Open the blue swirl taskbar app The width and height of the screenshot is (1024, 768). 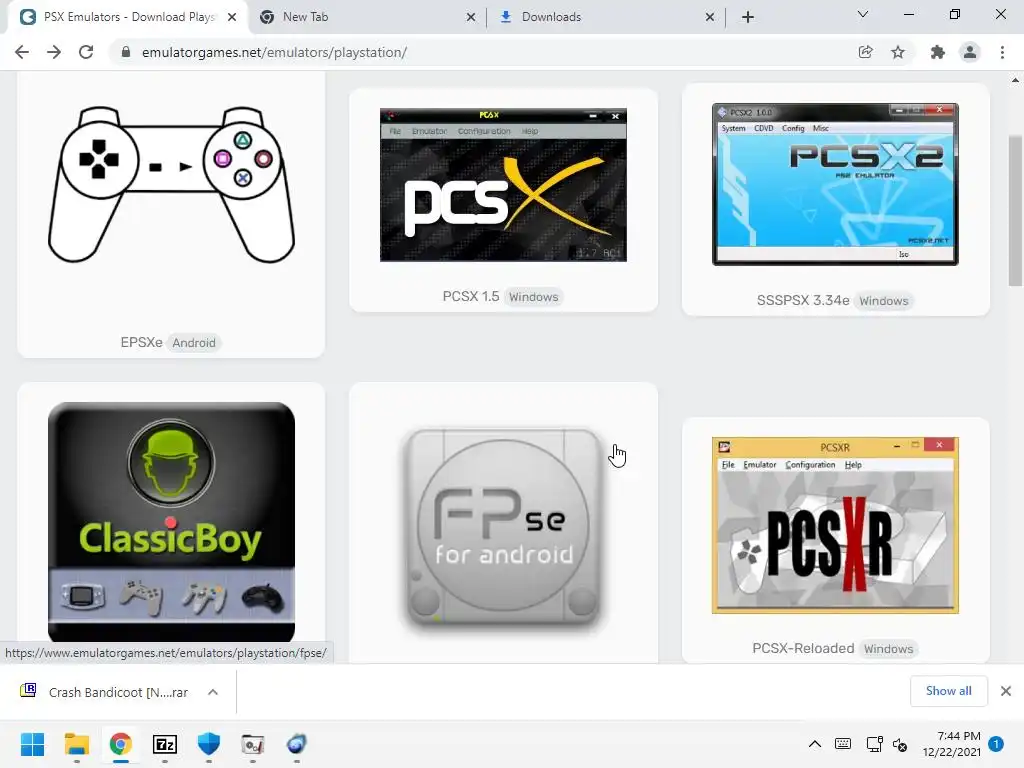296,744
